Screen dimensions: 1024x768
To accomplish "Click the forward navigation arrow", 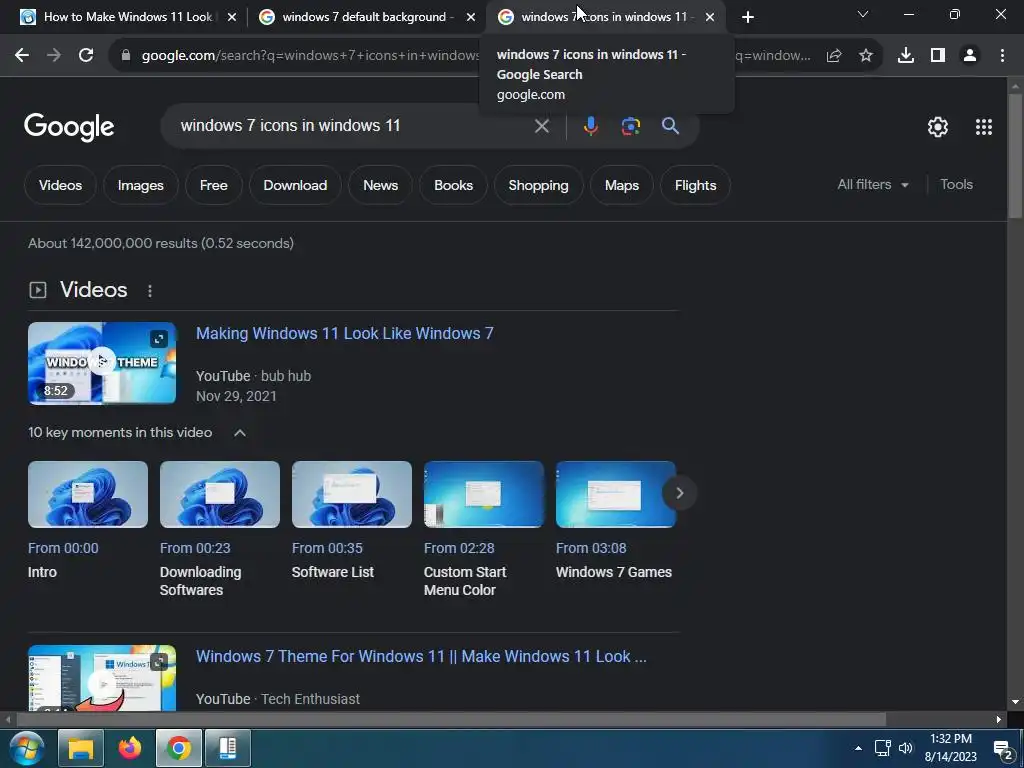I will [x=54, y=56].
